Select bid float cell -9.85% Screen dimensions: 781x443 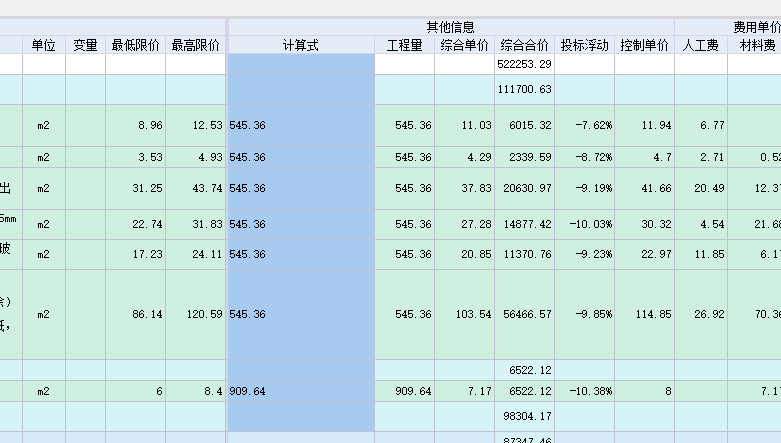585,314
